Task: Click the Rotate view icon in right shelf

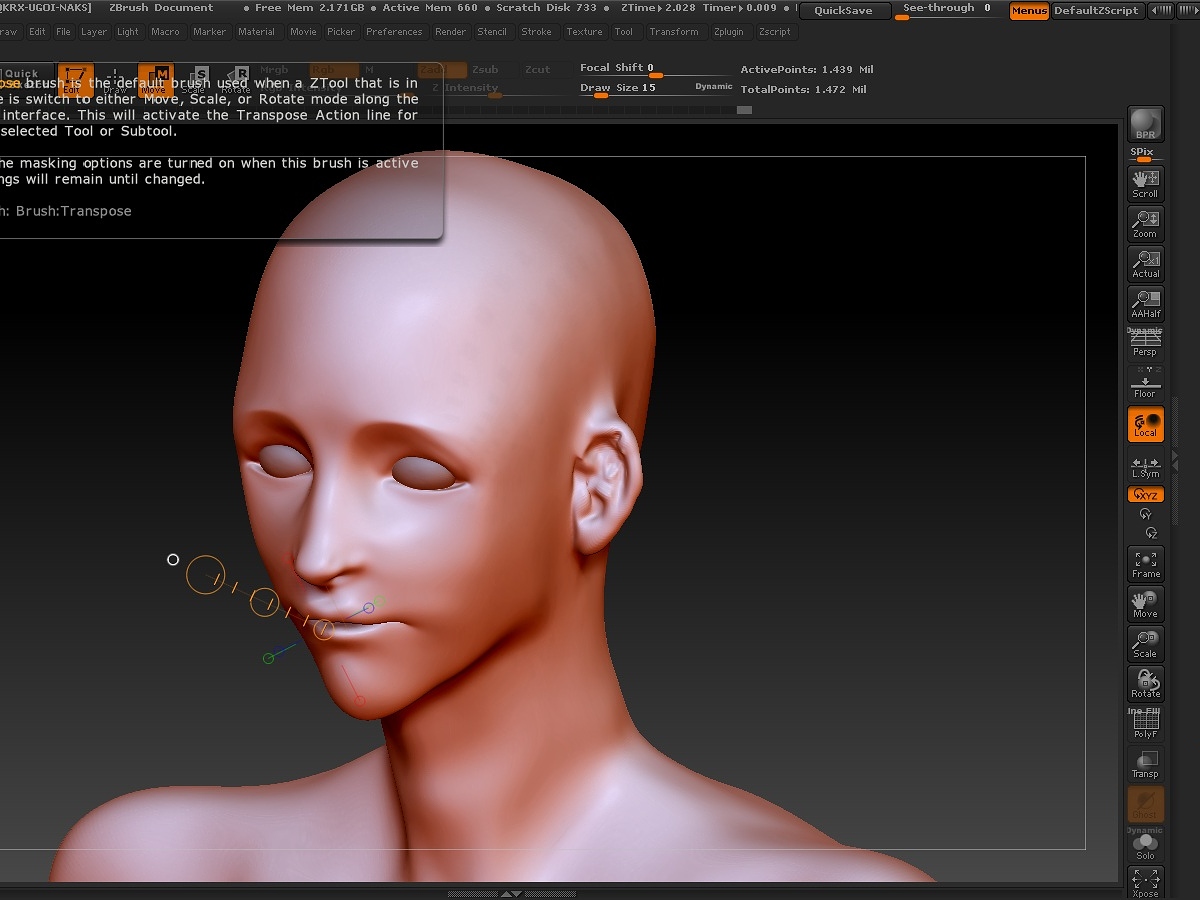Action: tap(1145, 684)
